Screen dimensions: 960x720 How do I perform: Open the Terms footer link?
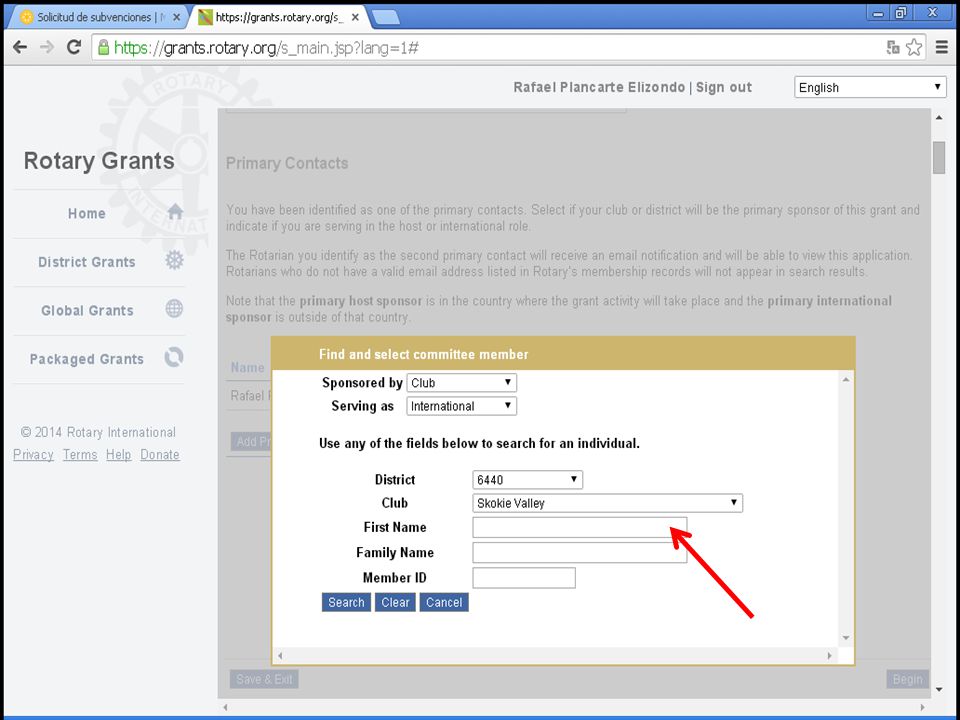80,455
